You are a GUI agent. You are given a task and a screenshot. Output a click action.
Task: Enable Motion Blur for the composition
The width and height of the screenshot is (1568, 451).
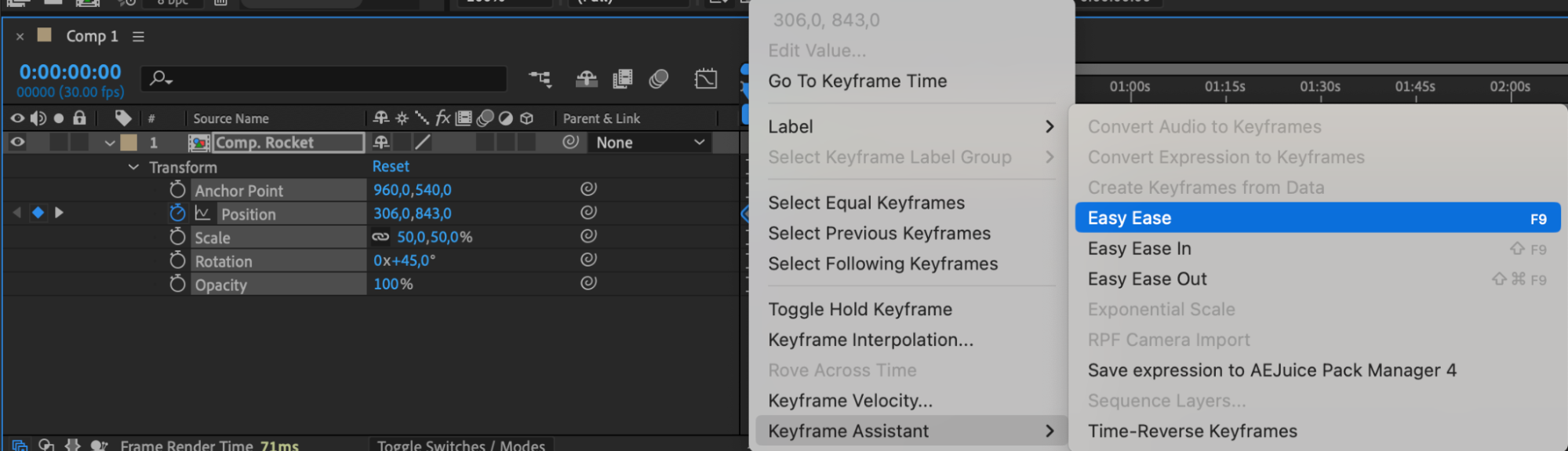click(x=659, y=78)
